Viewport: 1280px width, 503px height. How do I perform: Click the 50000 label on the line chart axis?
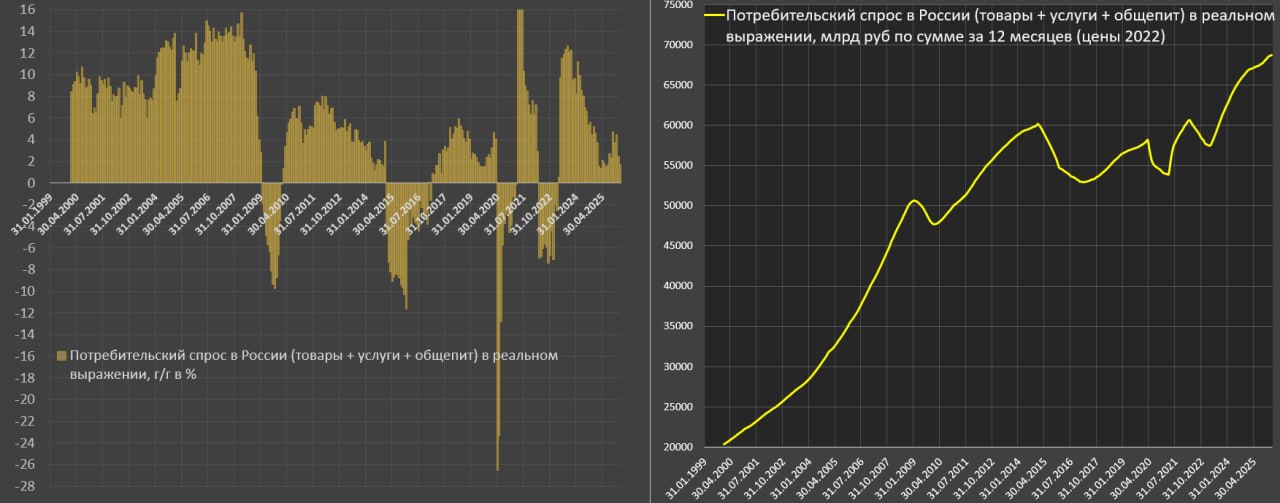click(x=677, y=206)
